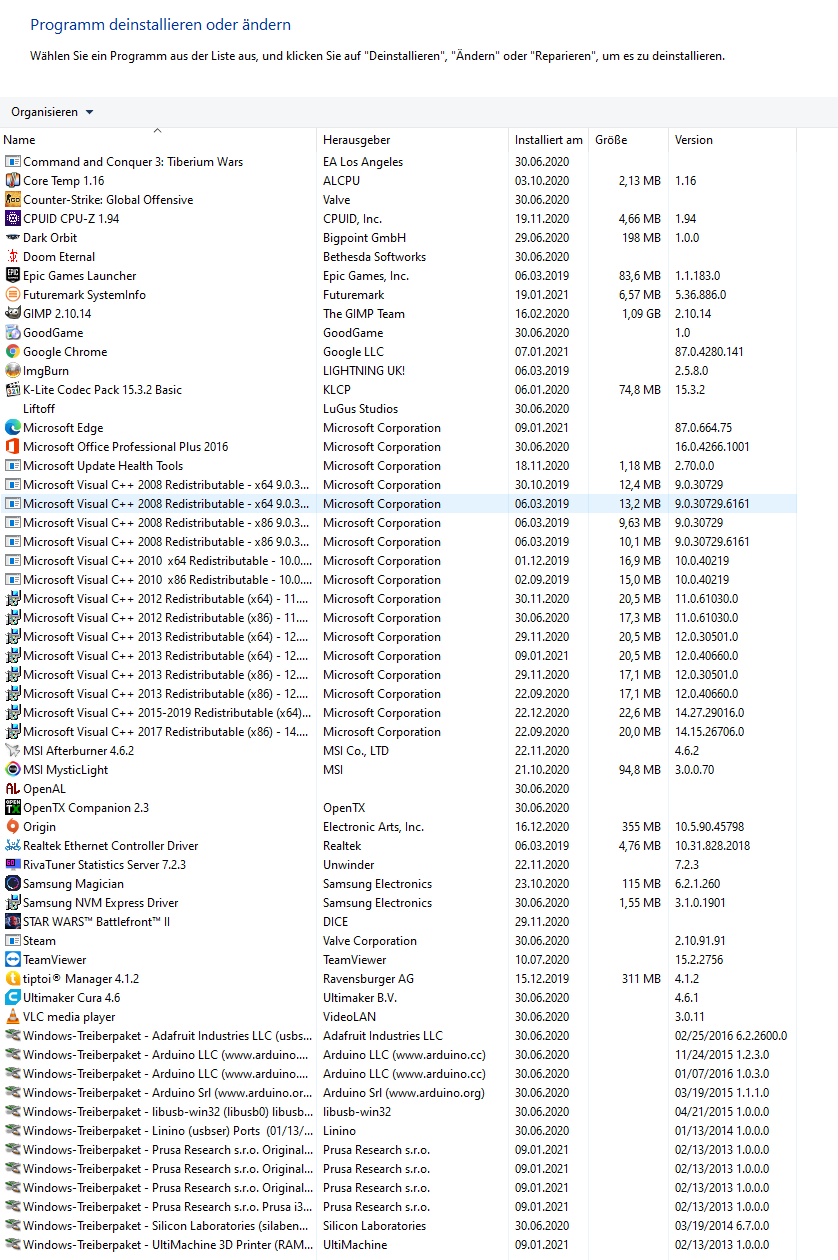Viewport: 838px width, 1260px height.
Task: Click the Counter-Strike: Global Offensive icon
Action: coord(13,200)
